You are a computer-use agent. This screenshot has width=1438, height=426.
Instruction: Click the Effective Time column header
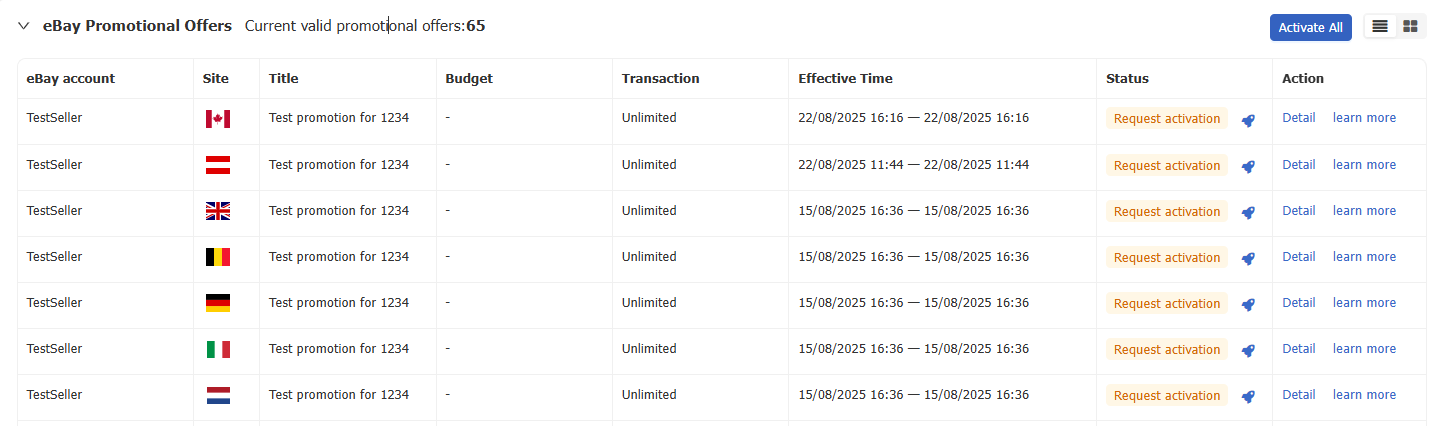pyautogui.click(x=845, y=78)
